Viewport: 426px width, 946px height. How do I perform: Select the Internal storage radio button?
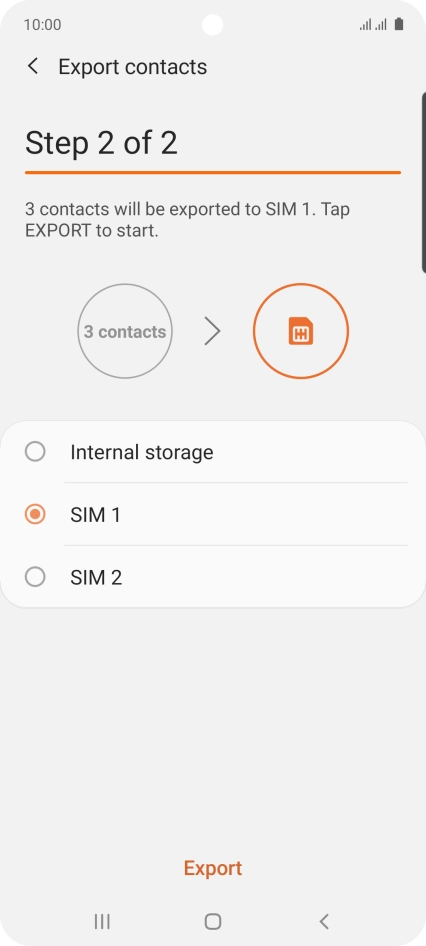tap(35, 451)
